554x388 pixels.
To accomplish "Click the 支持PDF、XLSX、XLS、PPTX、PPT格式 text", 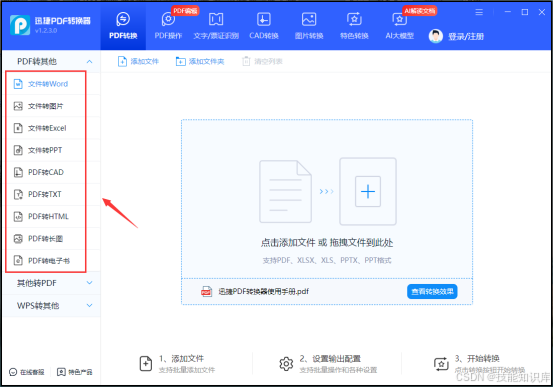I will [x=327, y=260].
